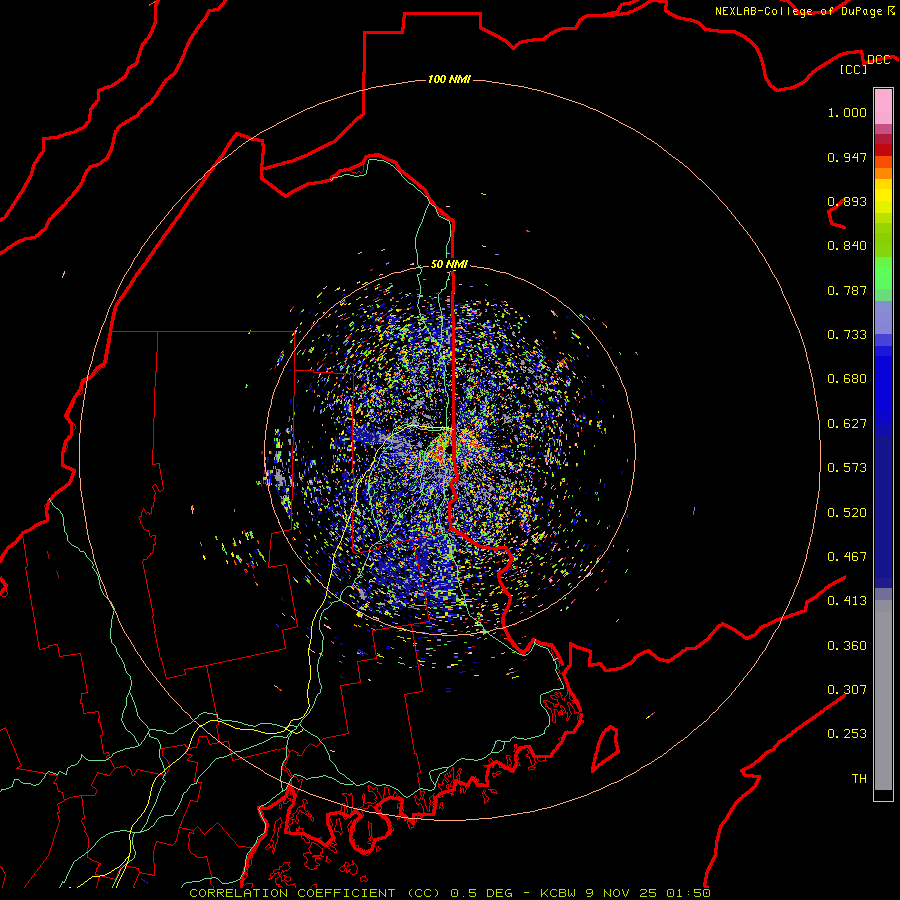
Task: Click the 0.627 scale label
Action: tap(847, 424)
